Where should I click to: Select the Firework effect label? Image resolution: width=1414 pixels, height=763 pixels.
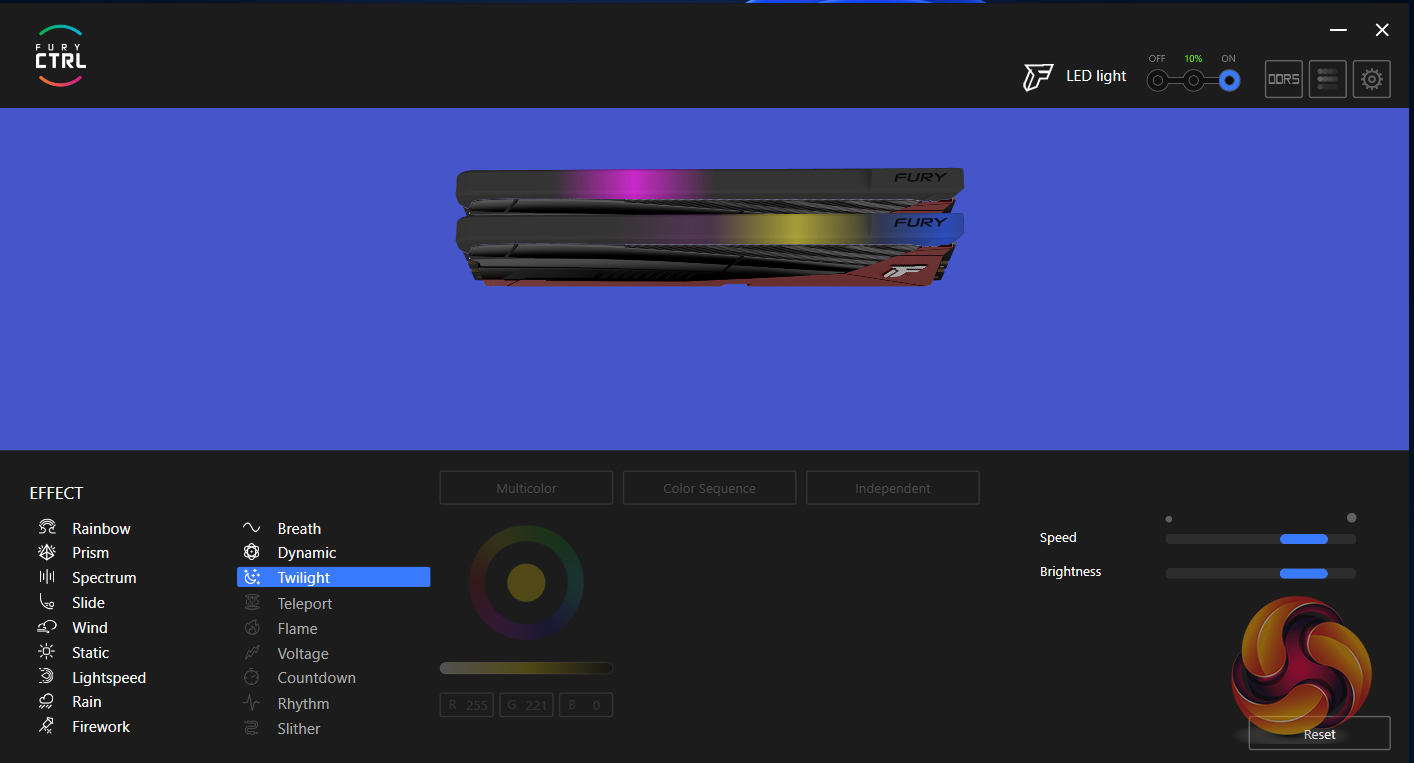[101, 727]
